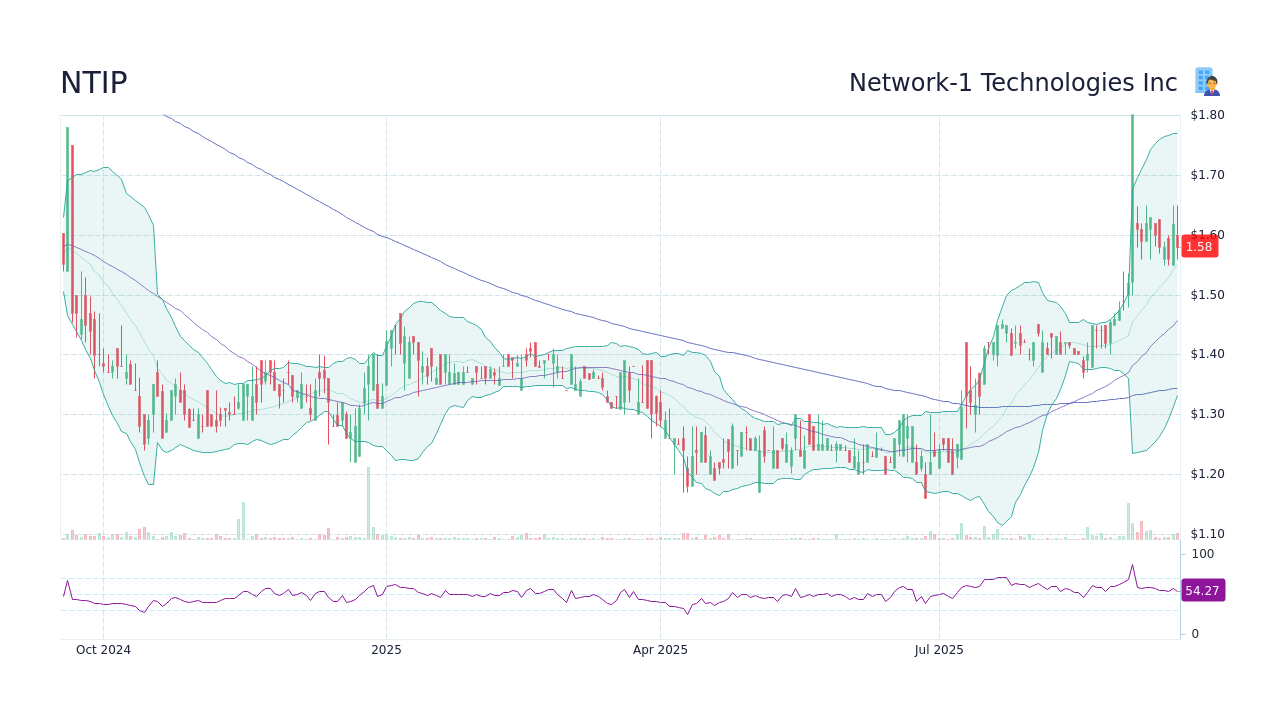Toggle the NTIP ticker symbol heading
Screen dimensions: 1280x720
[x=94, y=82]
